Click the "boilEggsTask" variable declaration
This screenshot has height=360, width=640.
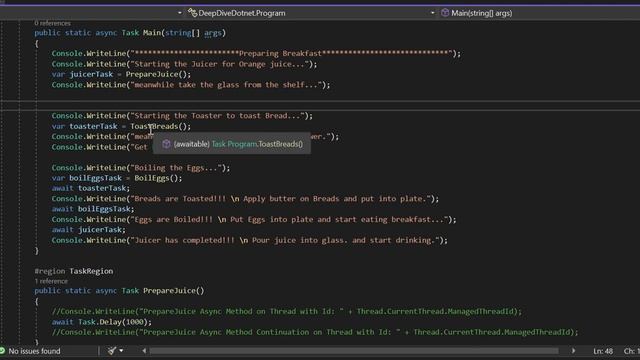click(x=96, y=178)
